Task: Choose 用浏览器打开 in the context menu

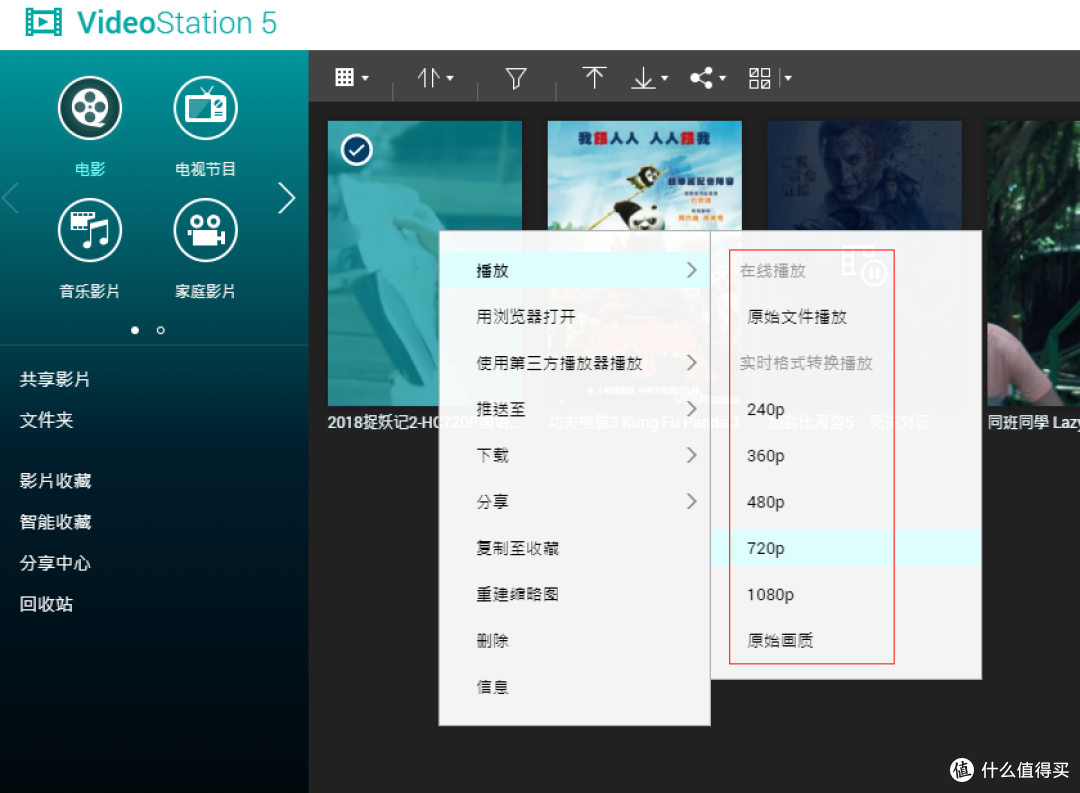Action: click(574, 316)
